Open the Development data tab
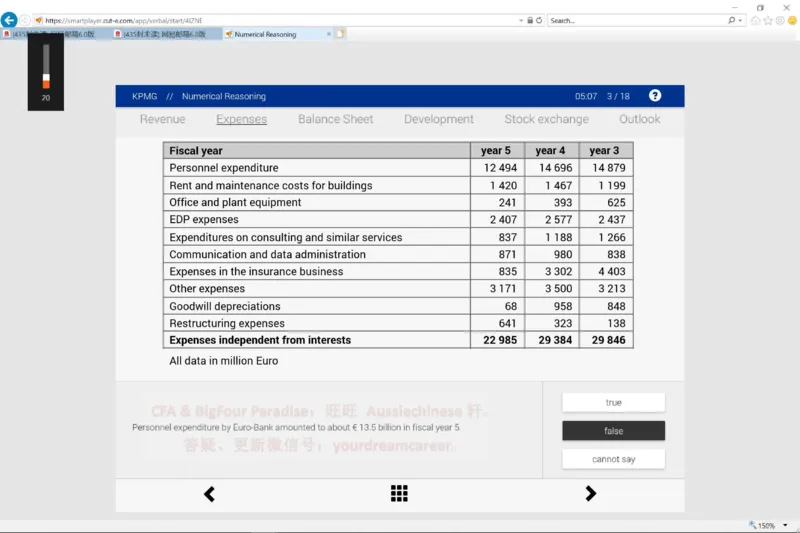 coord(439,119)
